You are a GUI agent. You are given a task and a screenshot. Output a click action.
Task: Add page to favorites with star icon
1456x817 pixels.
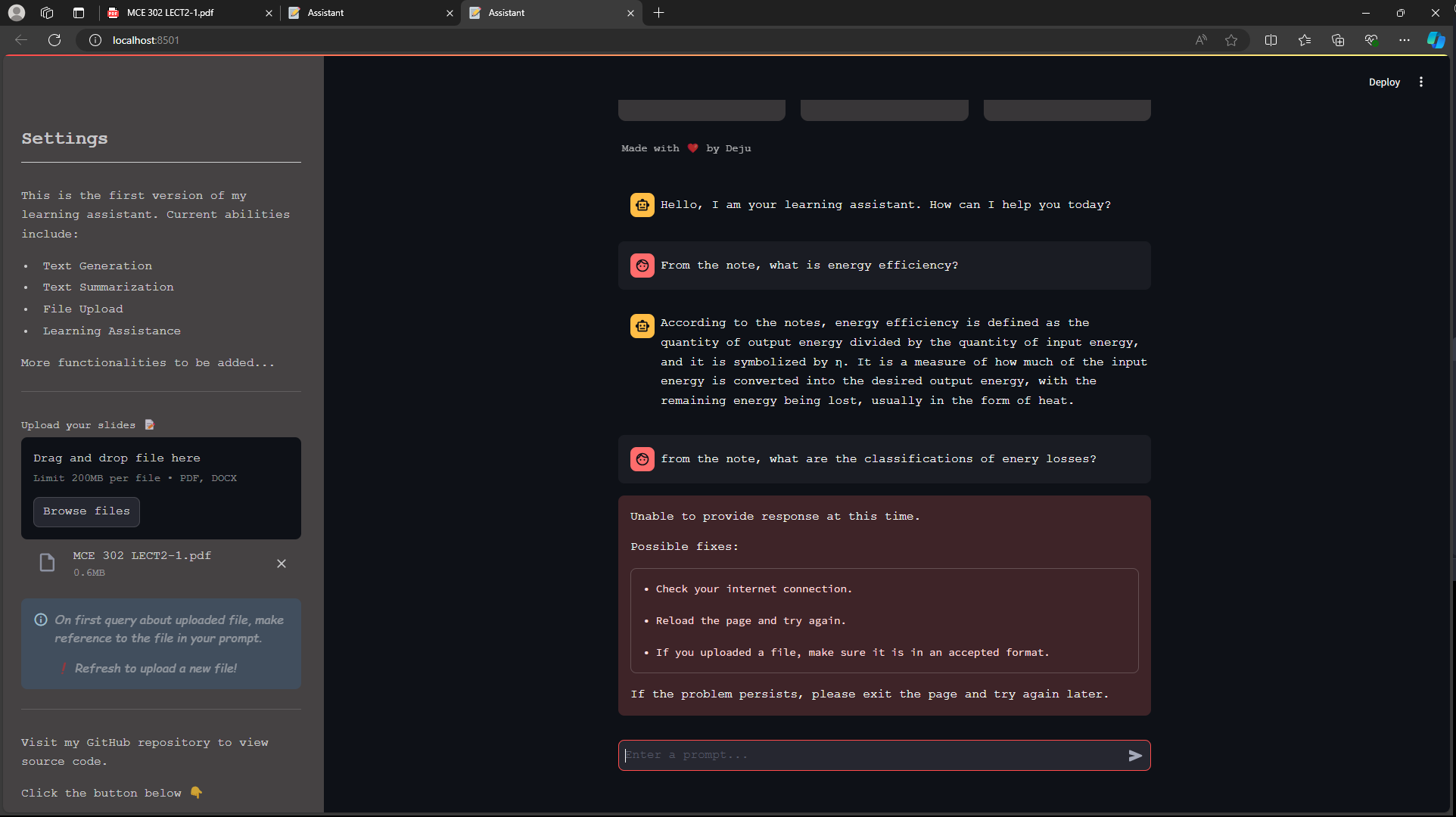[1231, 40]
